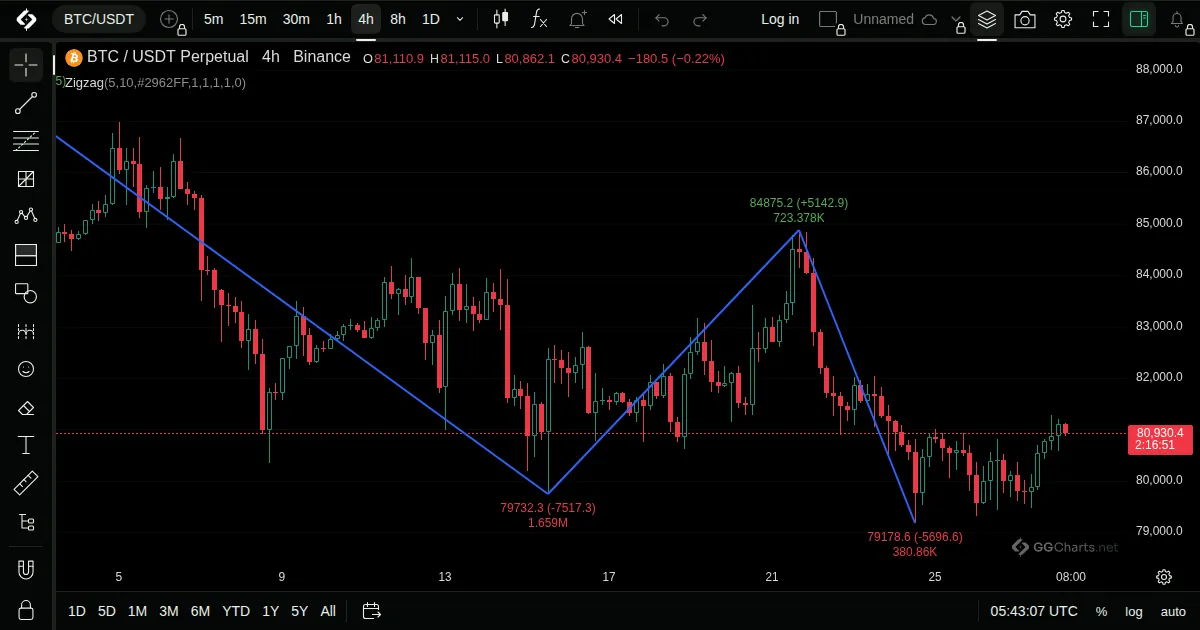Toggle magnet mode in left toolbar
1200x630 pixels.
[x=26, y=570]
